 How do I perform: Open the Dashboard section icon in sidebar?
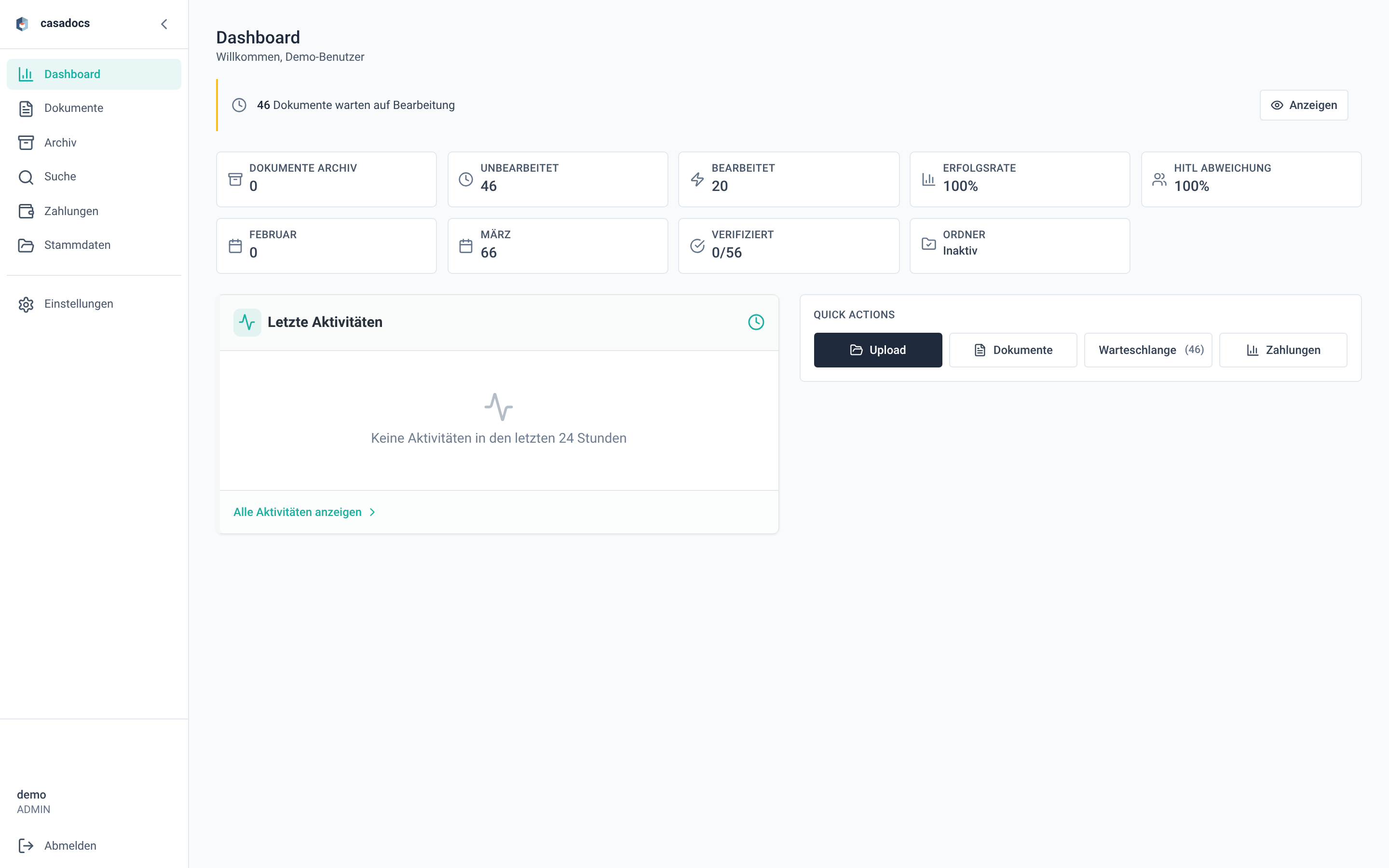point(26,73)
